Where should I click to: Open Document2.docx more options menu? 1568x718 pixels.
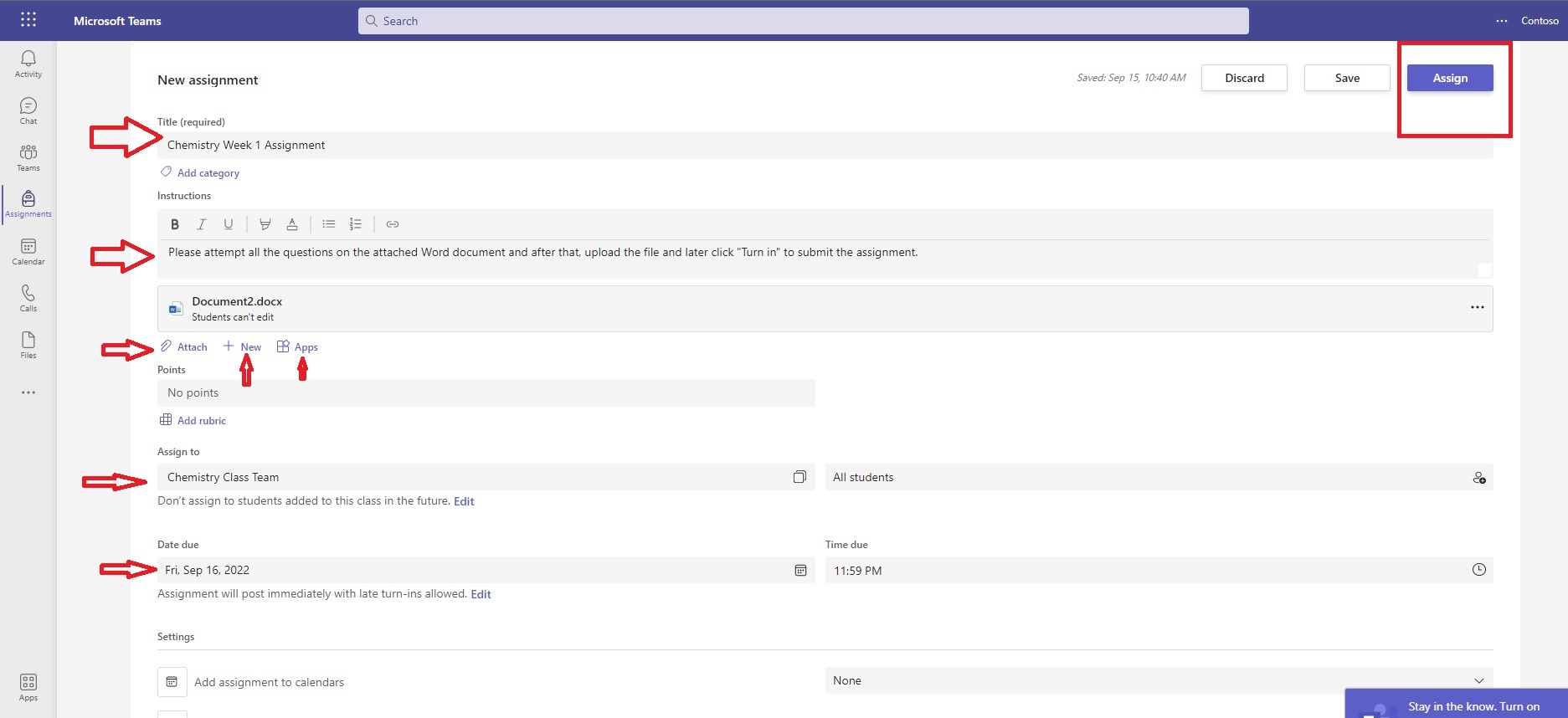[x=1478, y=307]
